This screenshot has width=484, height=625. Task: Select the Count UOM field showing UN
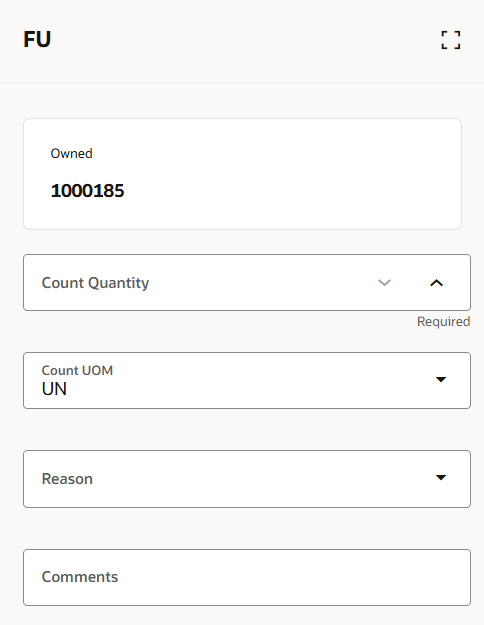(x=247, y=380)
